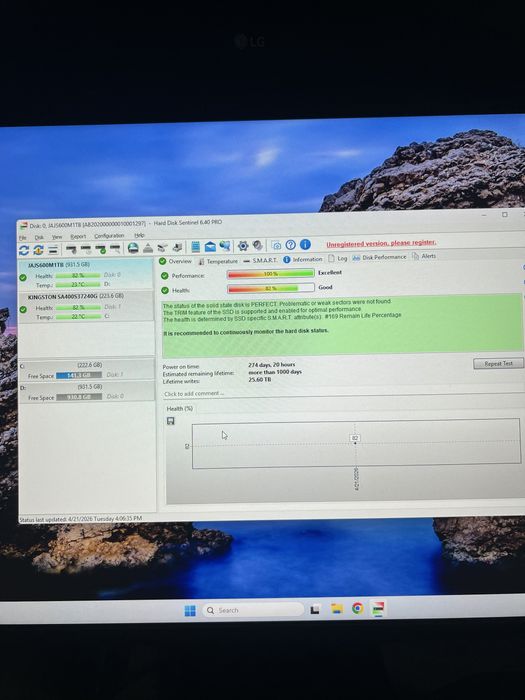
Task: Click the refresh icon with orange warning badge
Action: tap(38, 250)
